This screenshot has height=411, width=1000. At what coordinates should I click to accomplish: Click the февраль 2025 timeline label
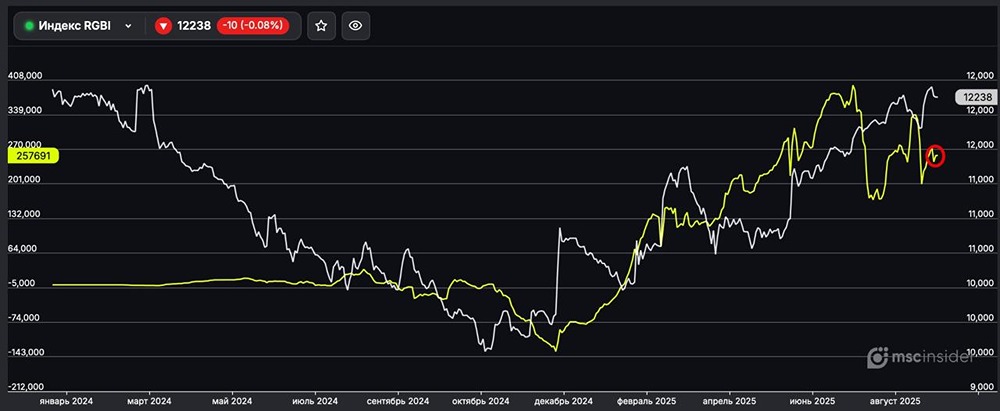pos(647,401)
